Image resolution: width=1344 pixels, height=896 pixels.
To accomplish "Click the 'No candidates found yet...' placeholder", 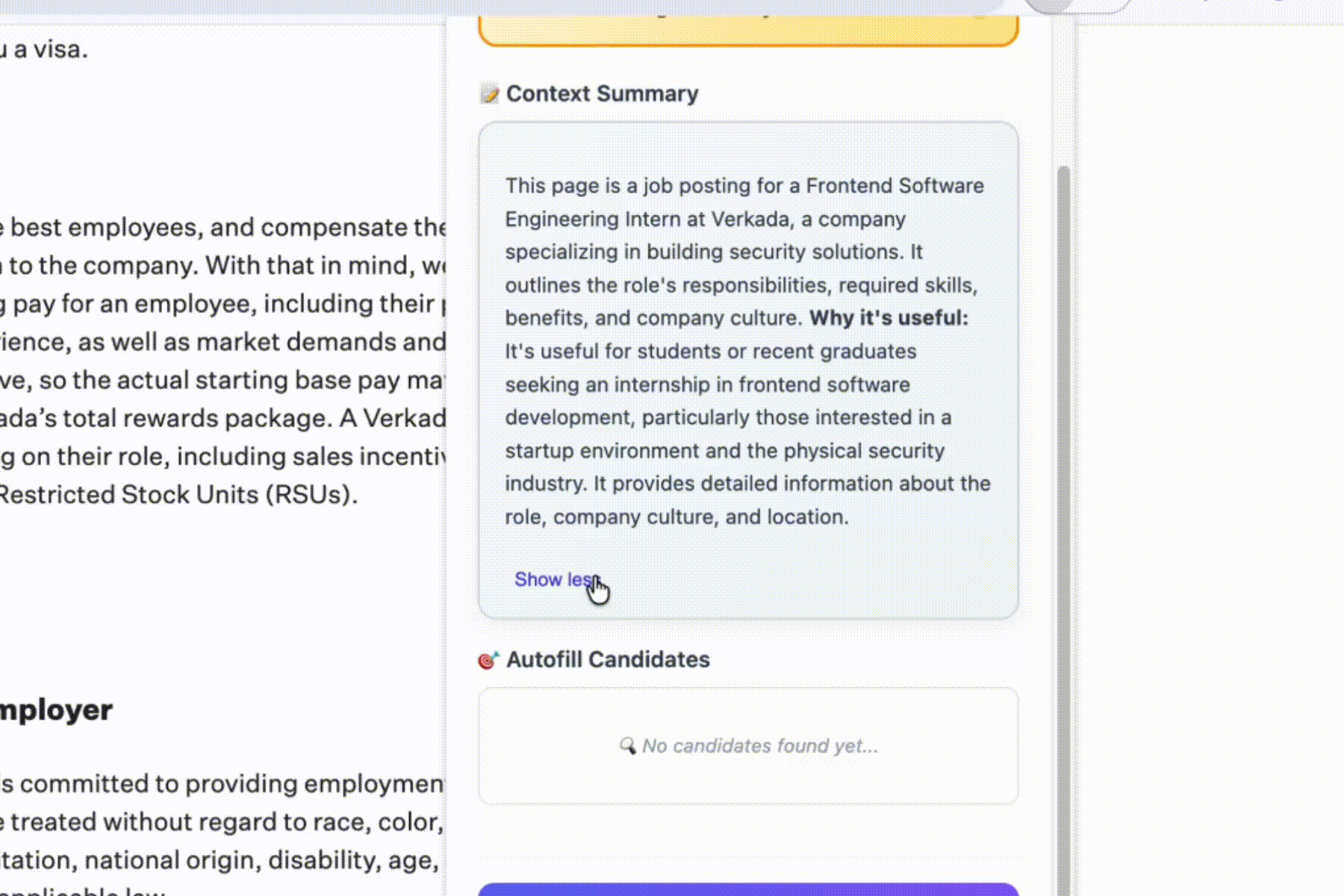I will click(760, 746).
